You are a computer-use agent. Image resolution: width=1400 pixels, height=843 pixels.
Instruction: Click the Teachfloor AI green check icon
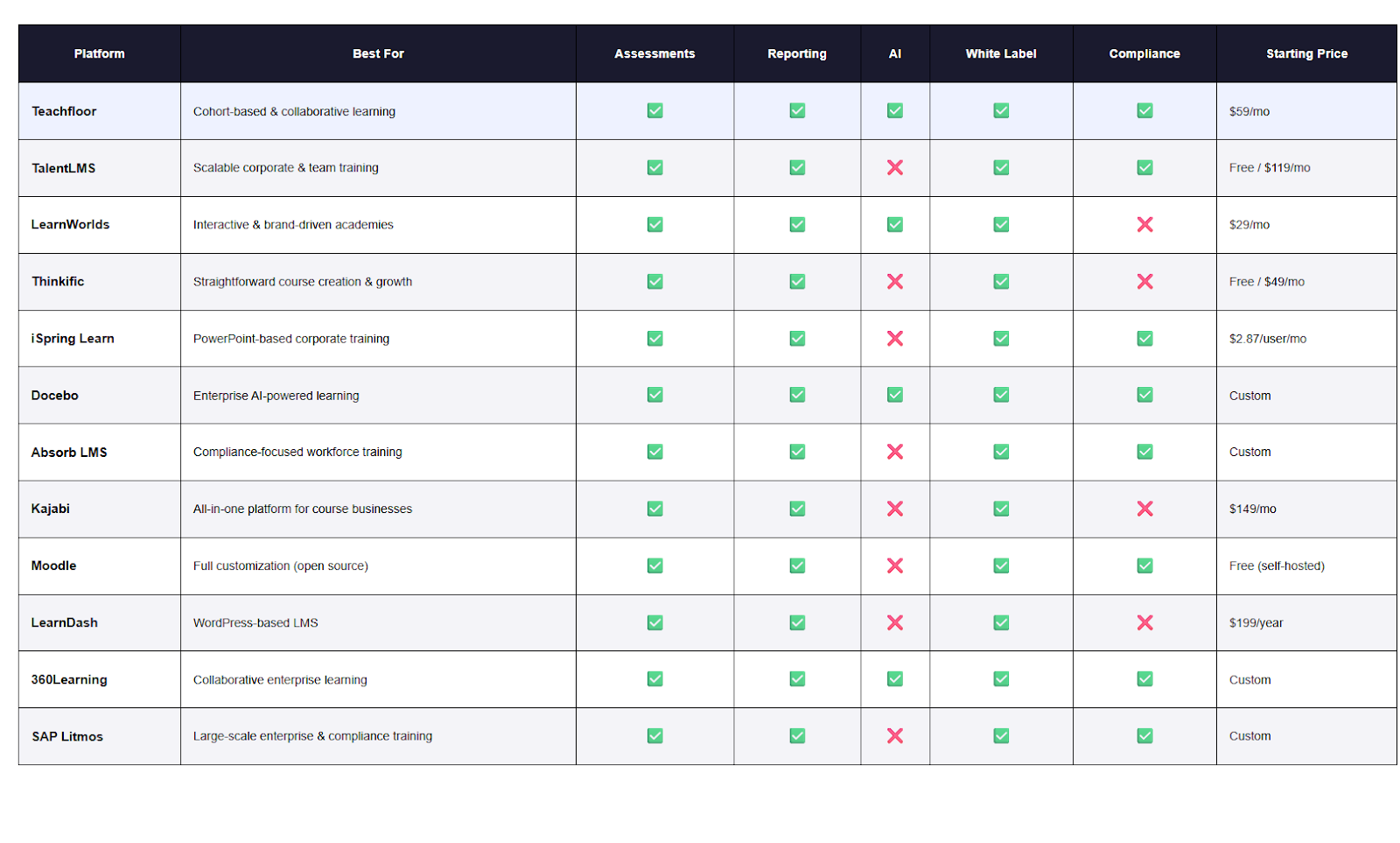click(x=894, y=110)
